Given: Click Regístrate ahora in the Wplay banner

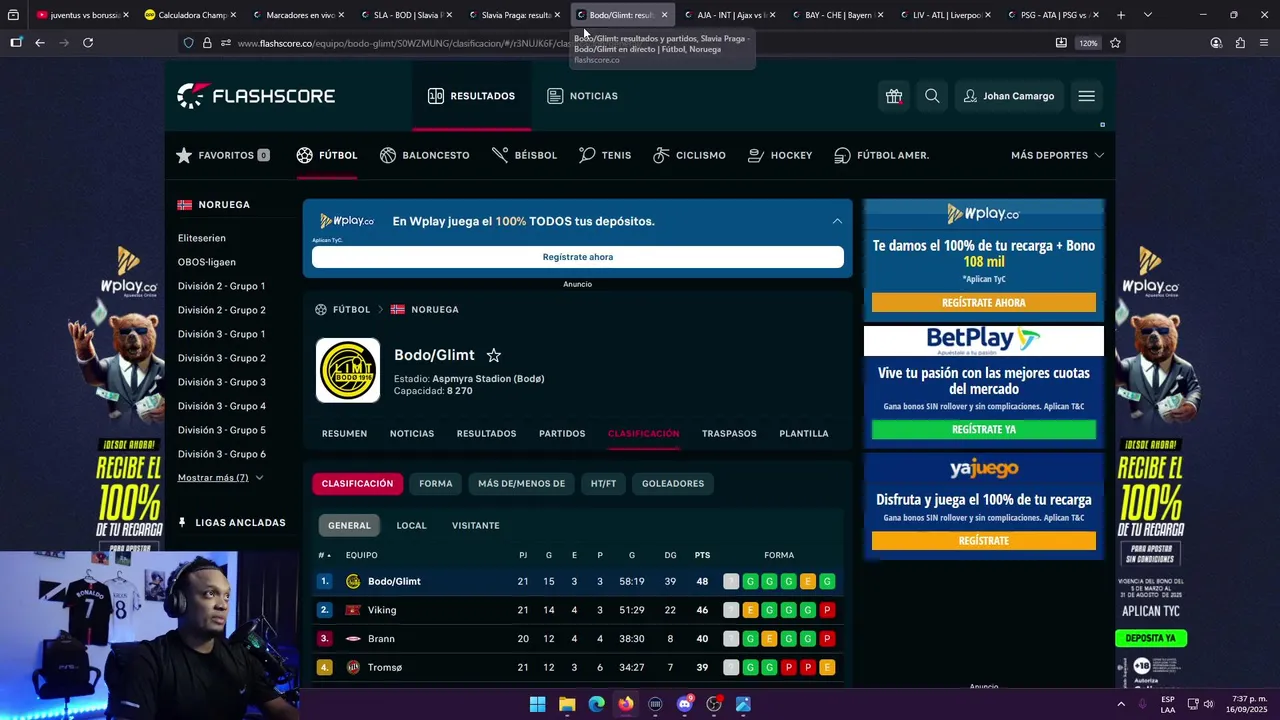Looking at the screenshot, I should pos(578,257).
